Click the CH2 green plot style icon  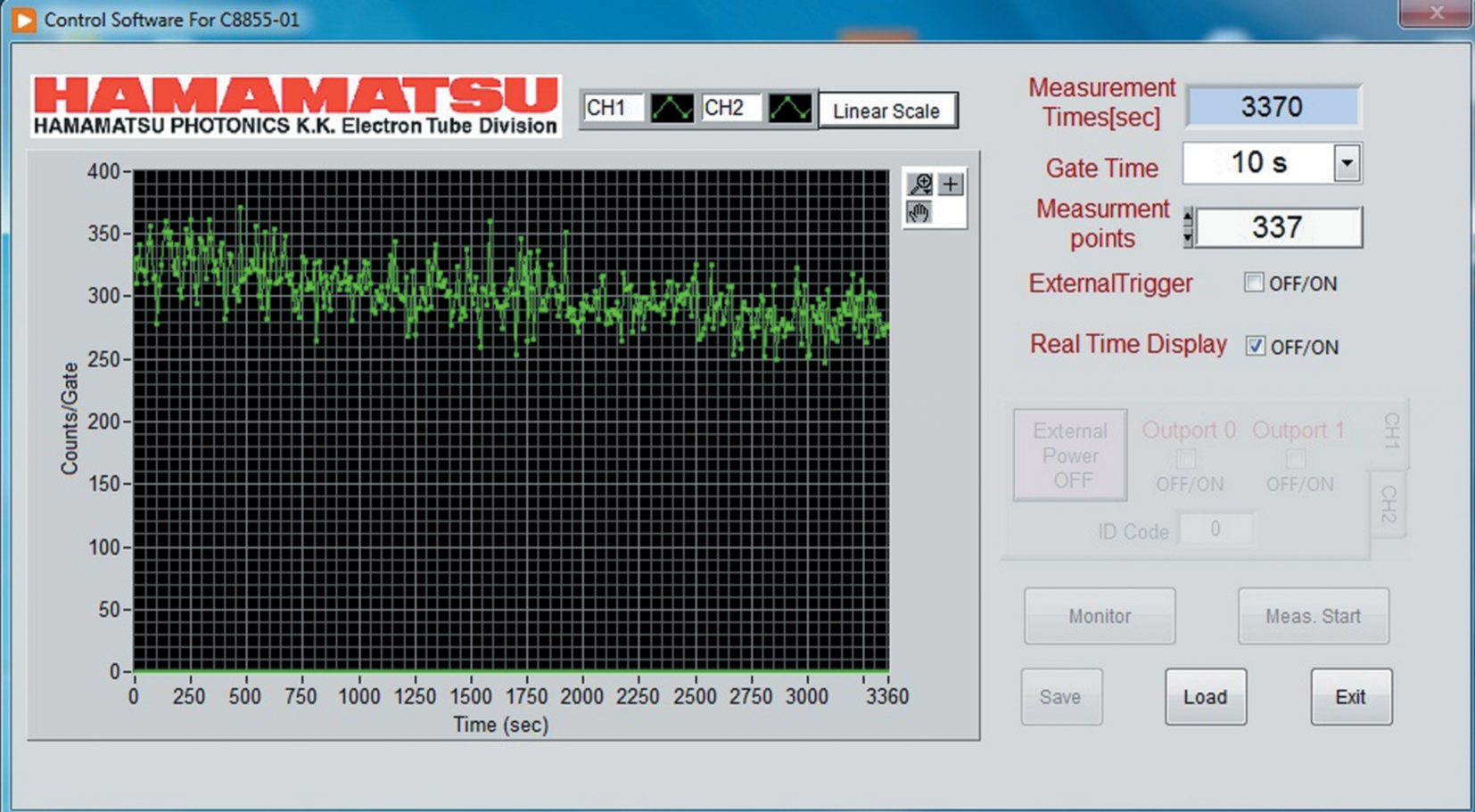point(790,109)
